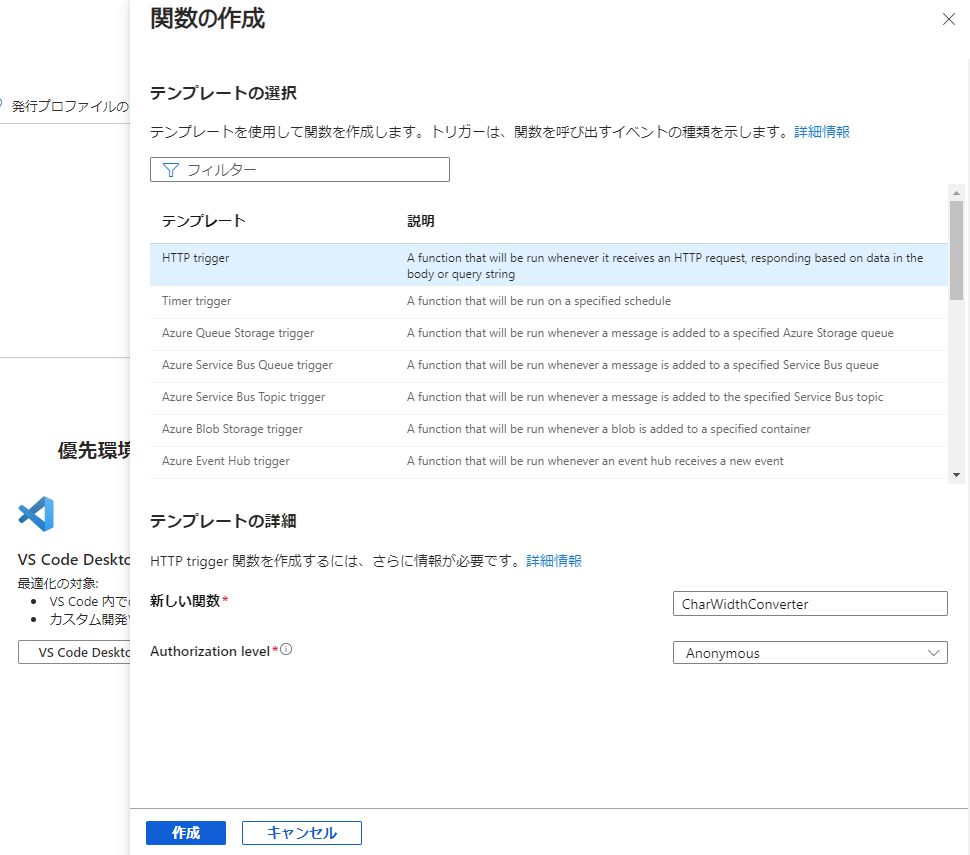Choose Azure Queue Storage trigger template
Viewport: 970px width, 855px height.
[x=238, y=333]
